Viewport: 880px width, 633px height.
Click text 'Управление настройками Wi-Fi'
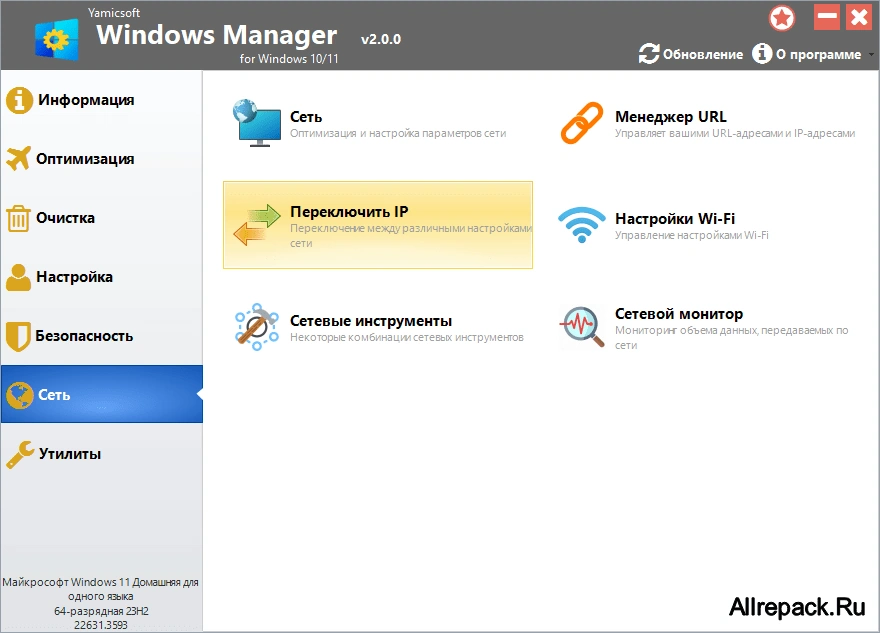coord(692,235)
